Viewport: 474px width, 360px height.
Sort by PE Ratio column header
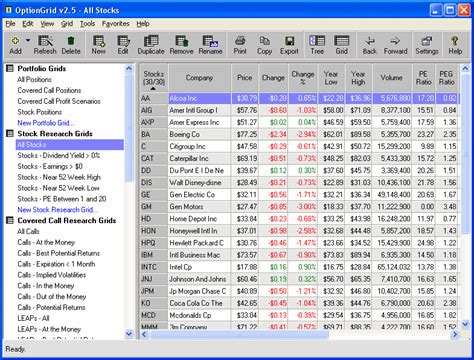(423, 78)
